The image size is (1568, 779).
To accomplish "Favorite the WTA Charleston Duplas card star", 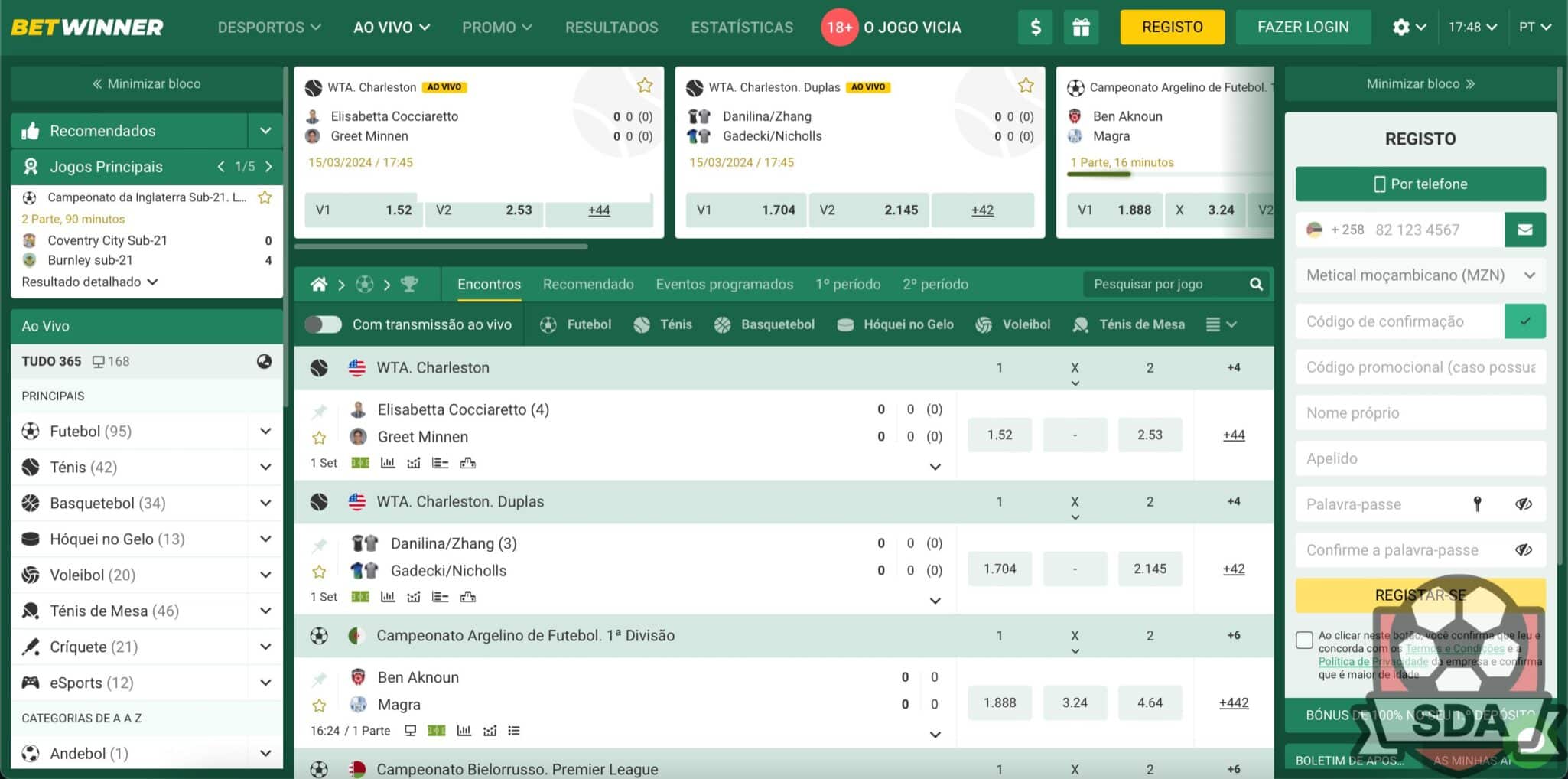I will (1026, 86).
